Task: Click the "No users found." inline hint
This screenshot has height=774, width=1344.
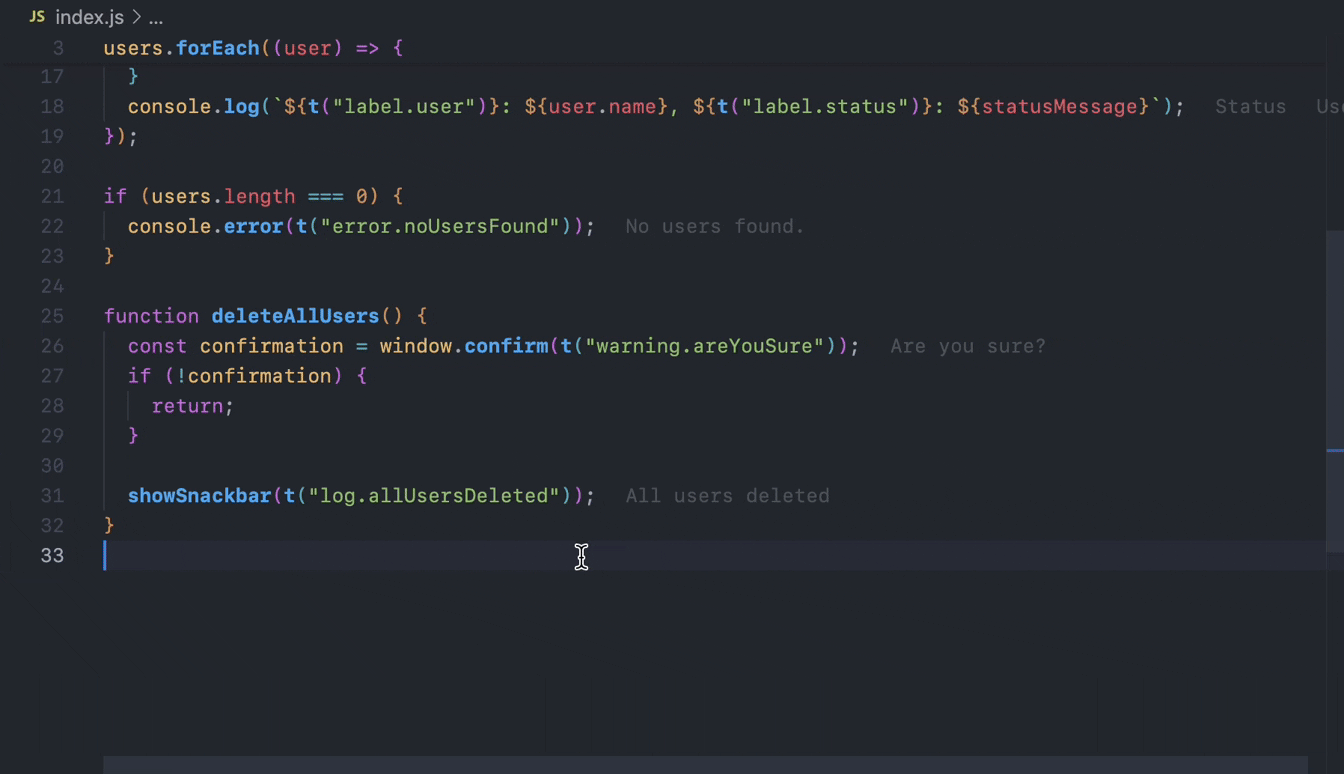Action: [x=715, y=226]
